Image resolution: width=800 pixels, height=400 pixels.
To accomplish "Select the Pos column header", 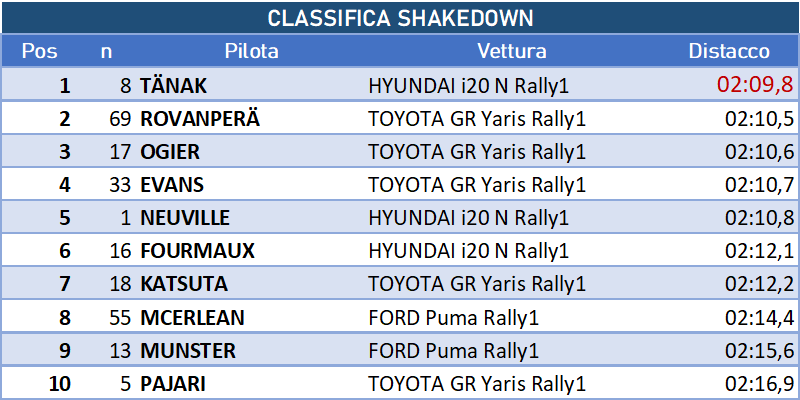I will pyautogui.click(x=39, y=51).
